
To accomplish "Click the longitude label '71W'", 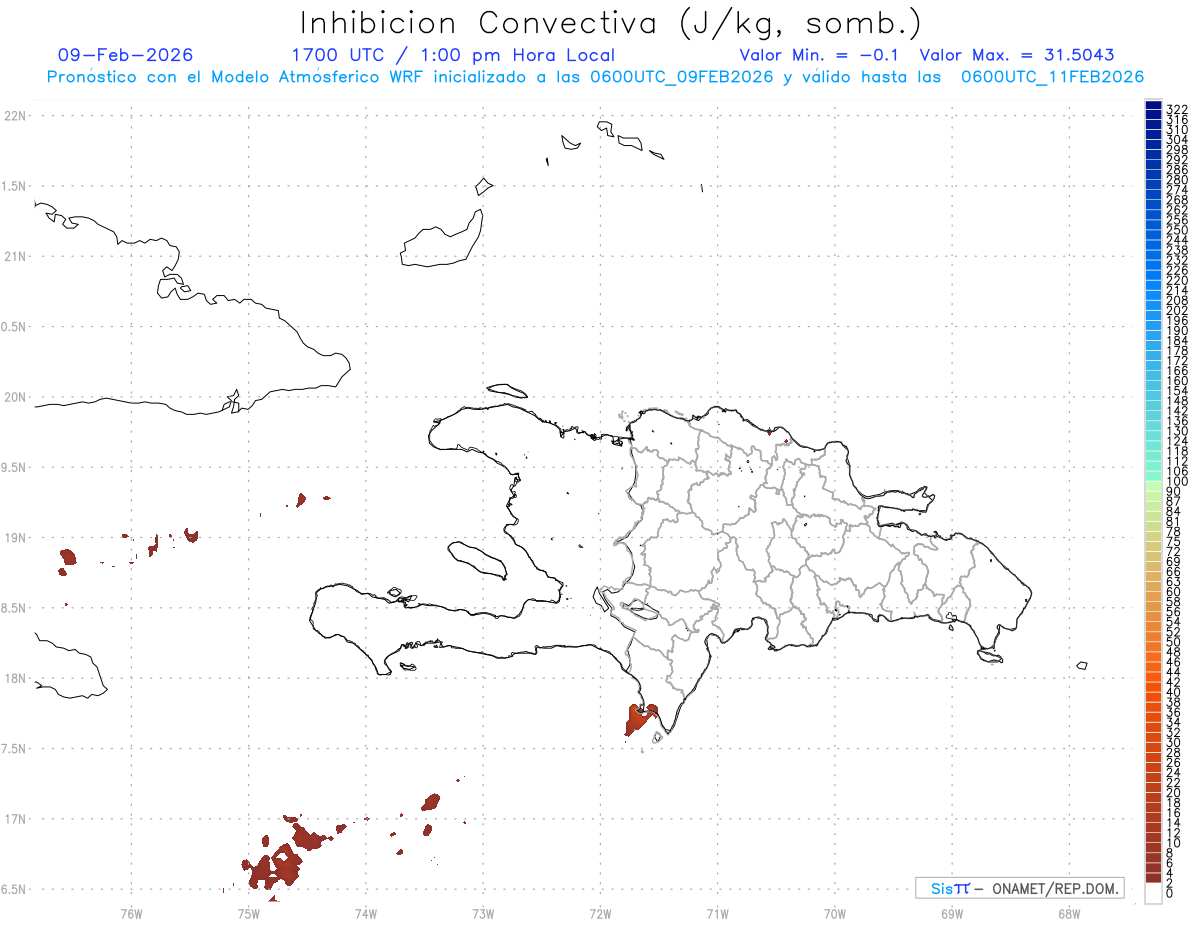I will tap(717, 912).
